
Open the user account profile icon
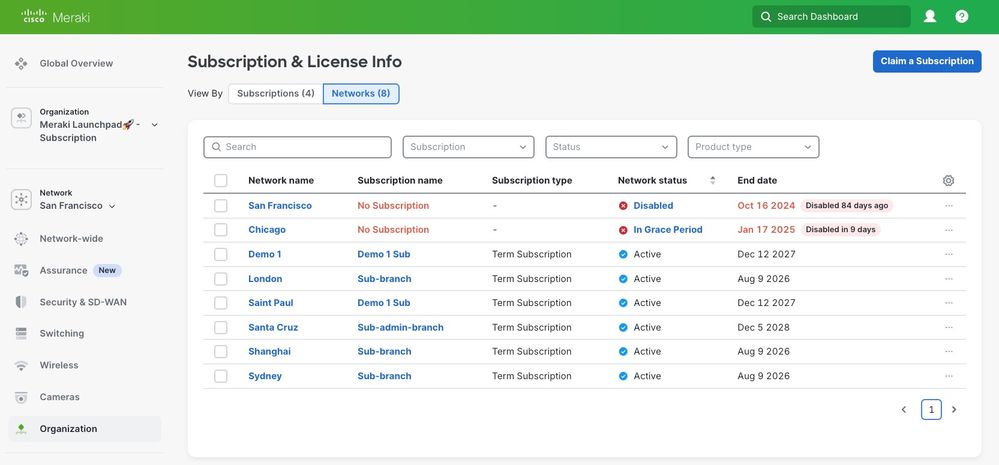[930, 17]
